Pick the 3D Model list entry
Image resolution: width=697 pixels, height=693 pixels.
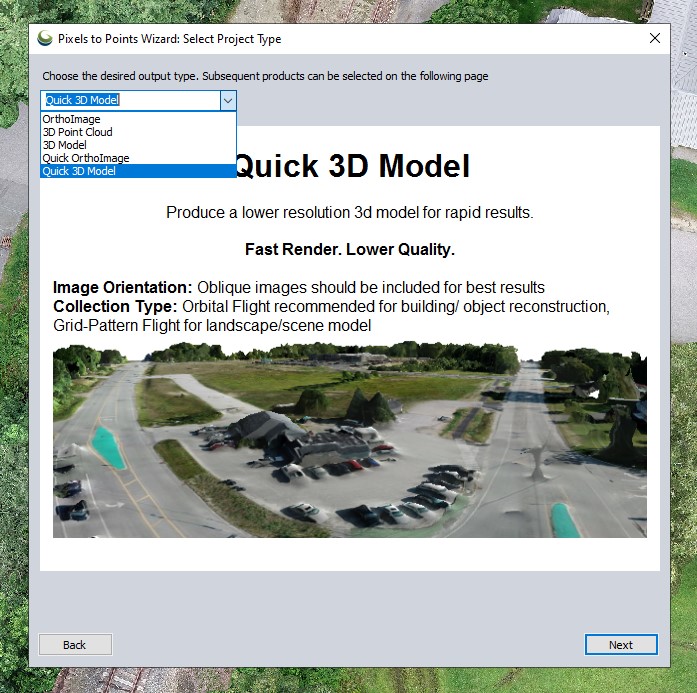138,145
